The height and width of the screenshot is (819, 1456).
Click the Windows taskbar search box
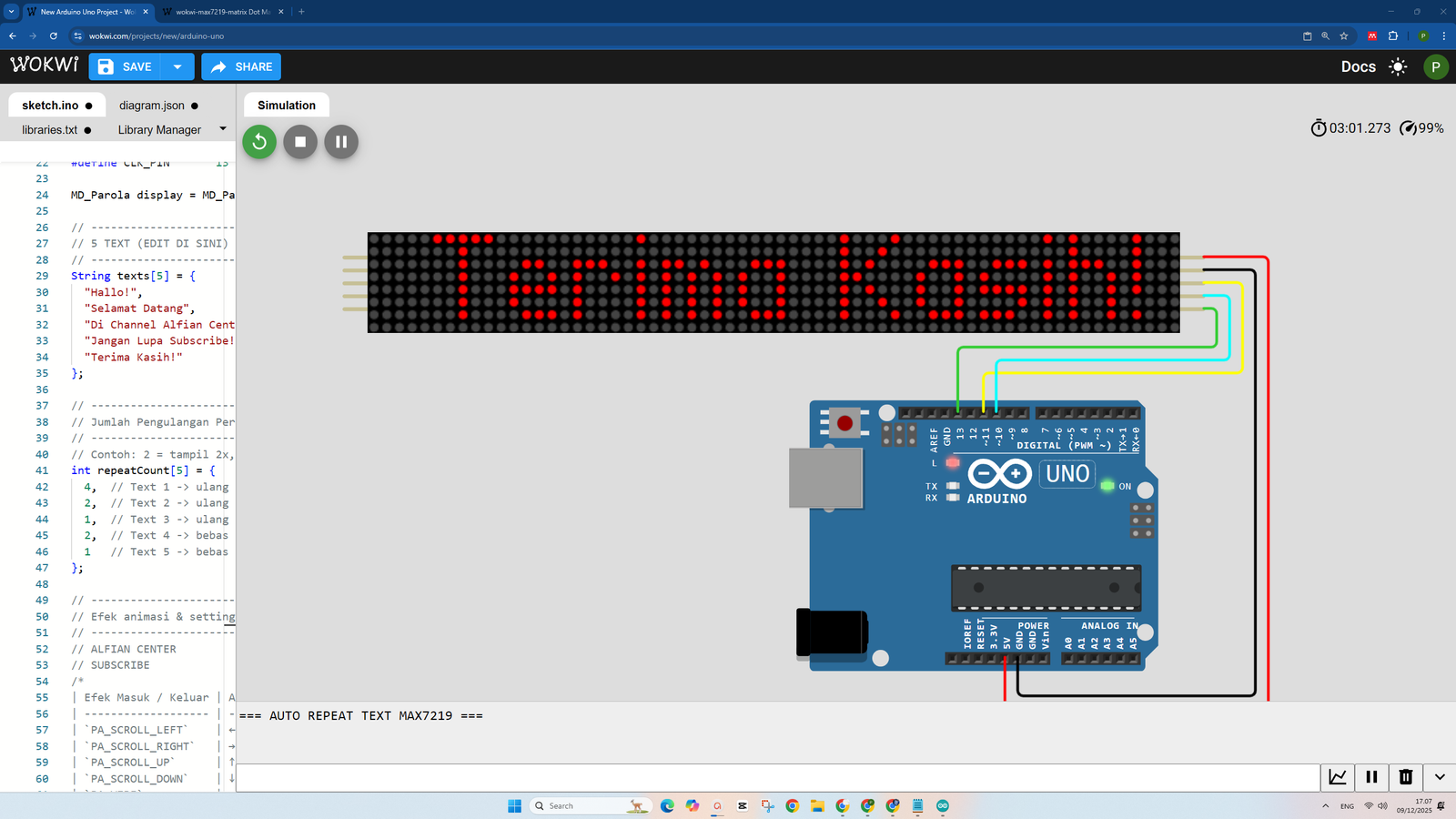tap(590, 806)
